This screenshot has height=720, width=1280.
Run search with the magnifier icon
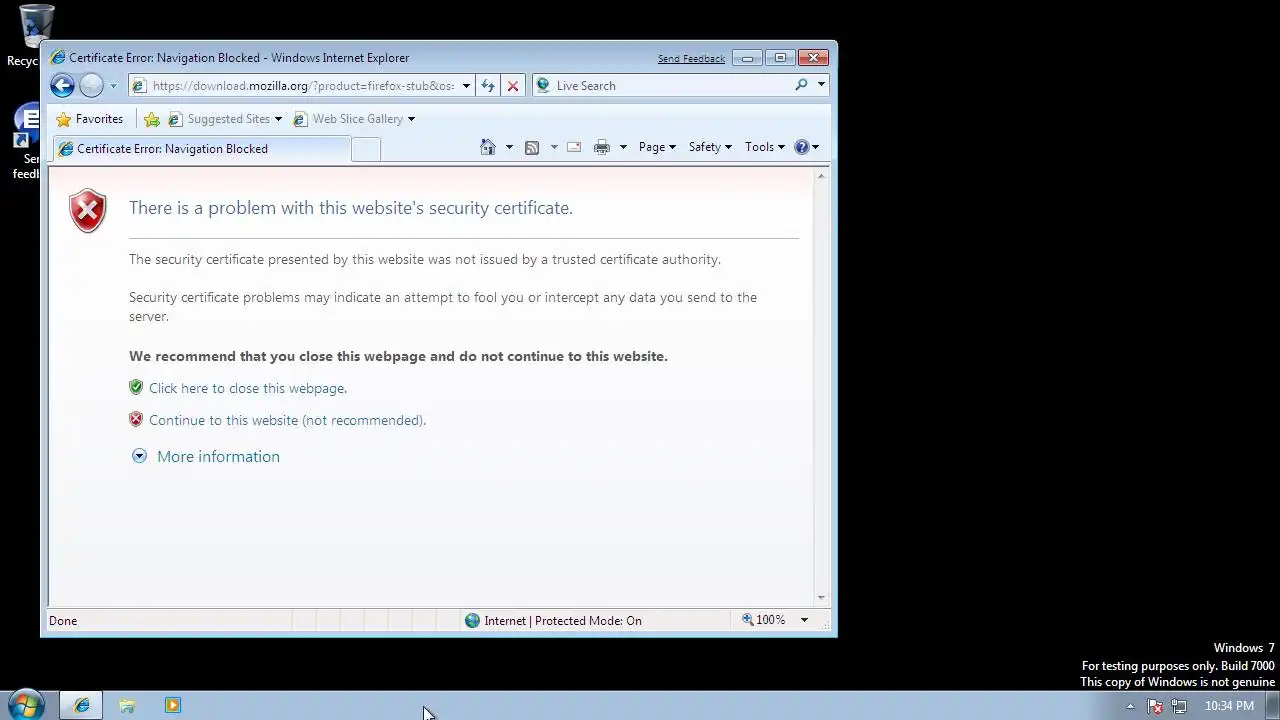[x=801, y=85]
